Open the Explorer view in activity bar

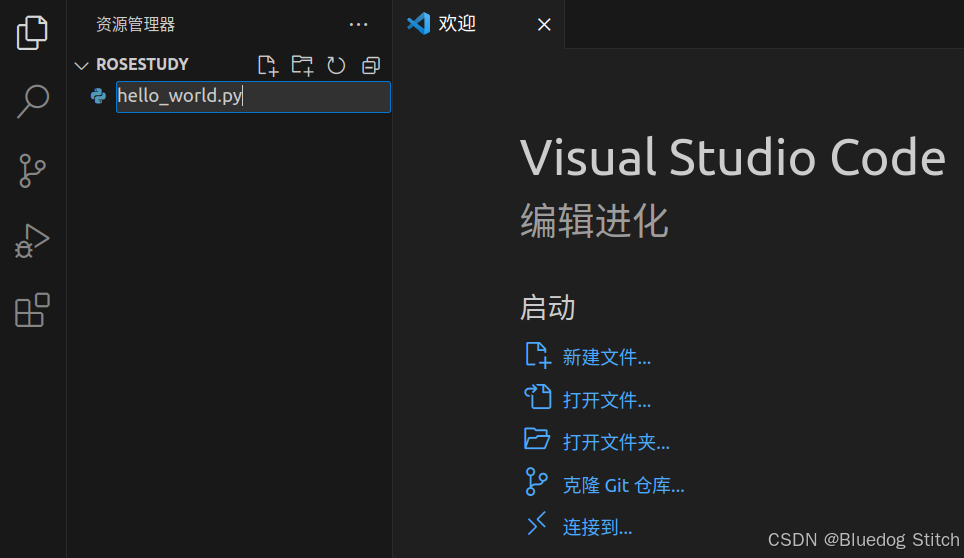[x=32, y=33]
